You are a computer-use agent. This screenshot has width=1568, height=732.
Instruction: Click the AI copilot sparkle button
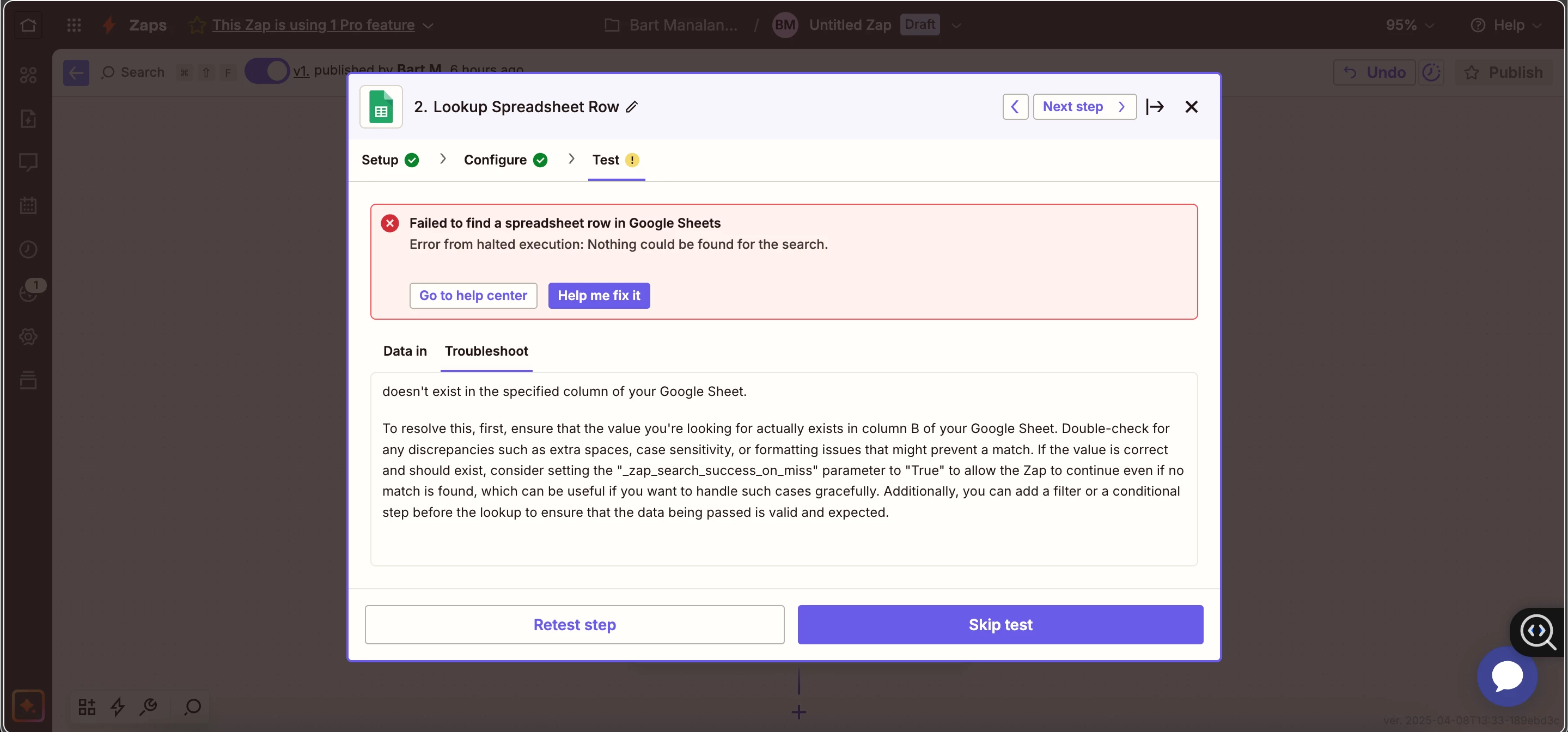click(28, 706)
